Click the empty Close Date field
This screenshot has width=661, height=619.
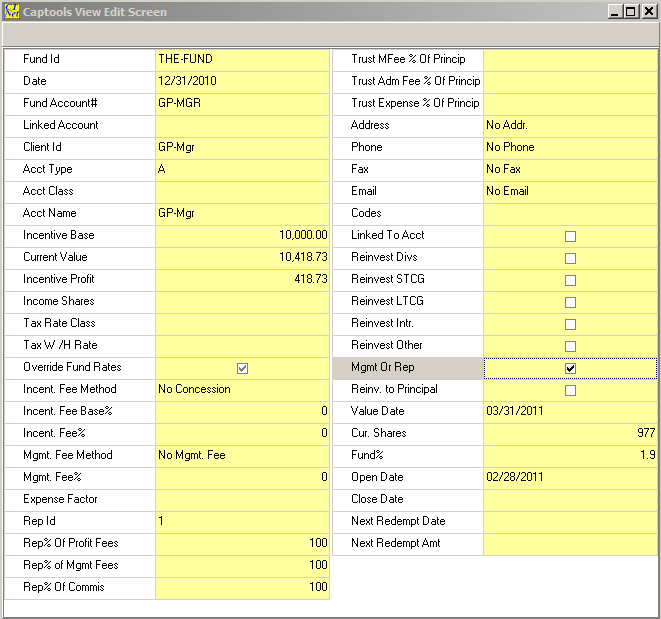pos(570,499)
